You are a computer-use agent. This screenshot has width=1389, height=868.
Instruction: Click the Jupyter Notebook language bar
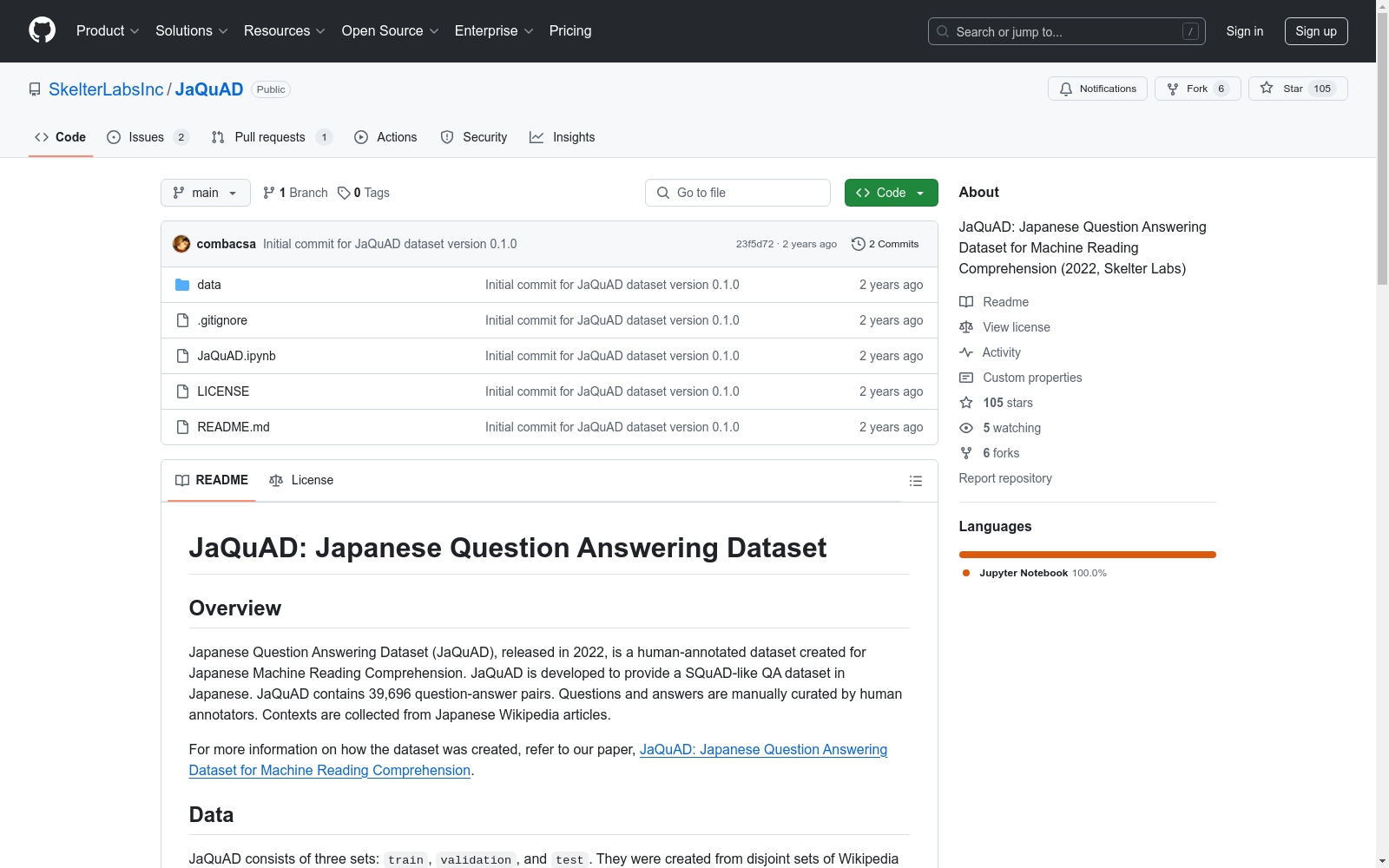[1088, 555]
